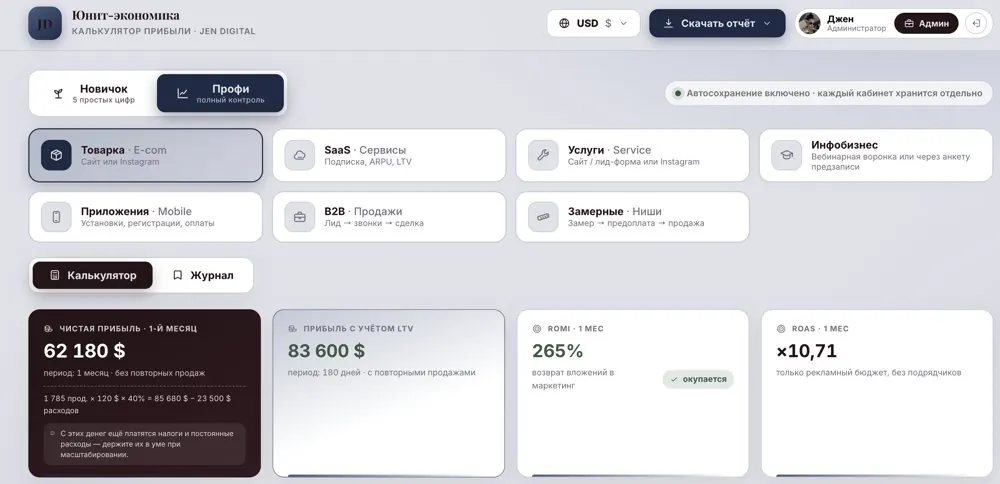Click the download arrow icon in Скачать отчёт

pyautogui.click(x=668, y=24)
